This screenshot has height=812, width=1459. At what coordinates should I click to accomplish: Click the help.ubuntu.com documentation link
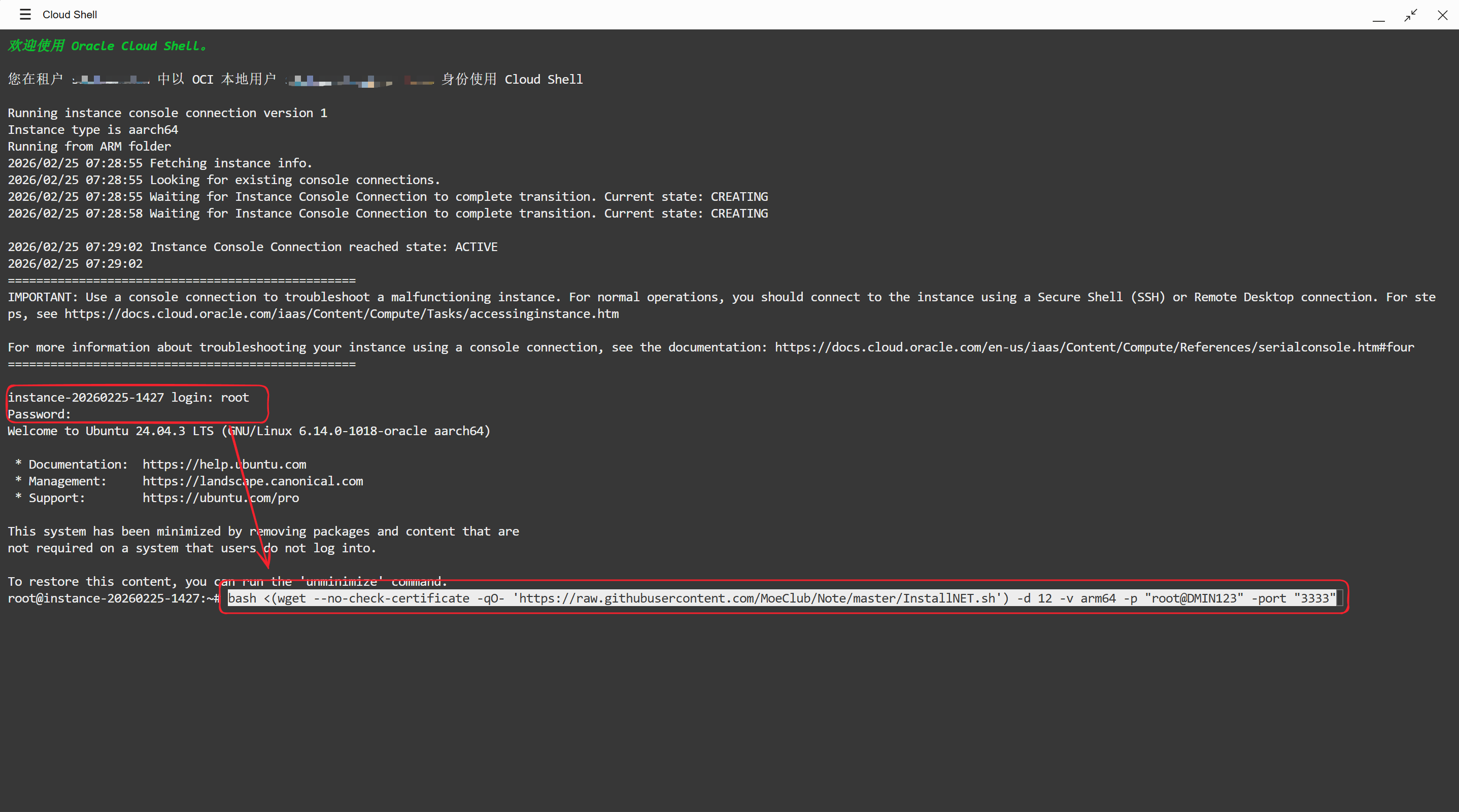pos(224,464)
